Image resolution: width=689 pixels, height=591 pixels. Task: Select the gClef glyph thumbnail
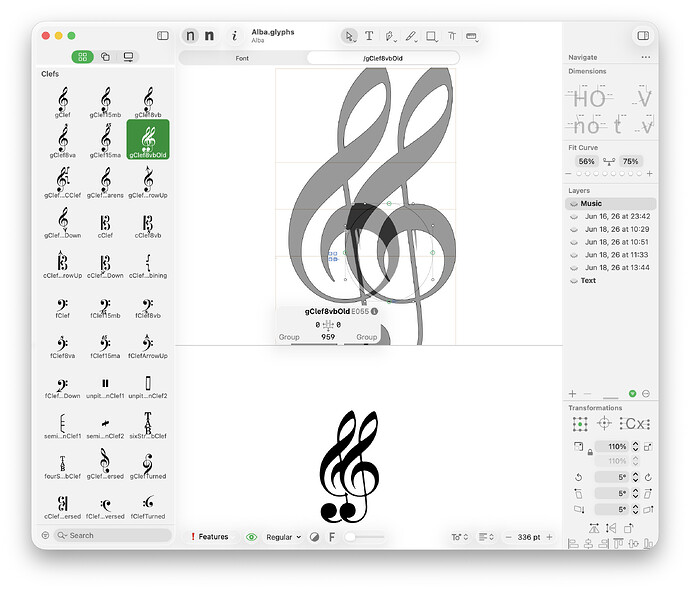(62, 102)
